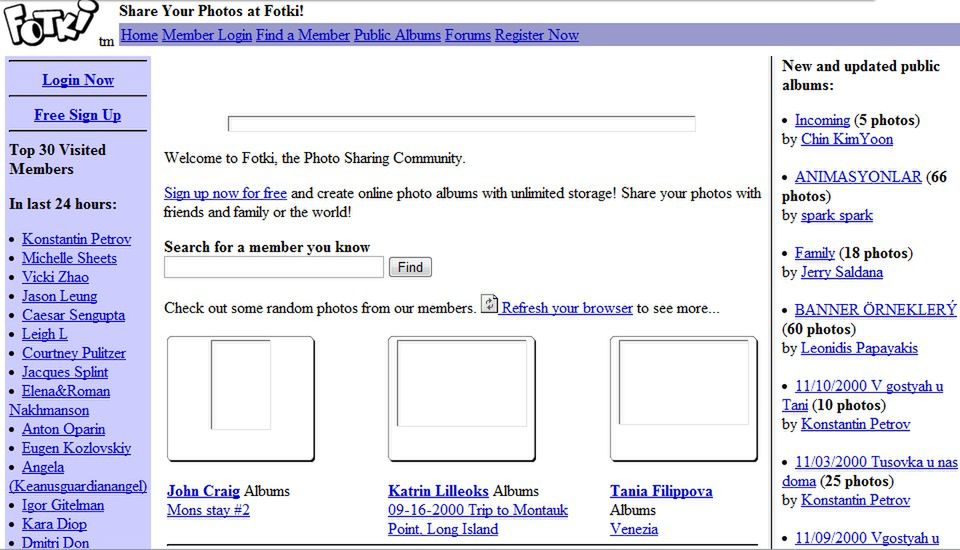Click the Login Now link
Image resolution: width=960 pixels, height=550 pixels.
(x=78, y=80)
